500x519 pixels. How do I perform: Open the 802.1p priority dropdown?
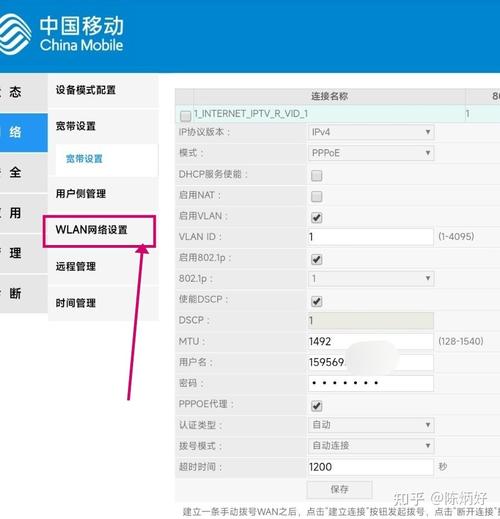pos(371,279)
